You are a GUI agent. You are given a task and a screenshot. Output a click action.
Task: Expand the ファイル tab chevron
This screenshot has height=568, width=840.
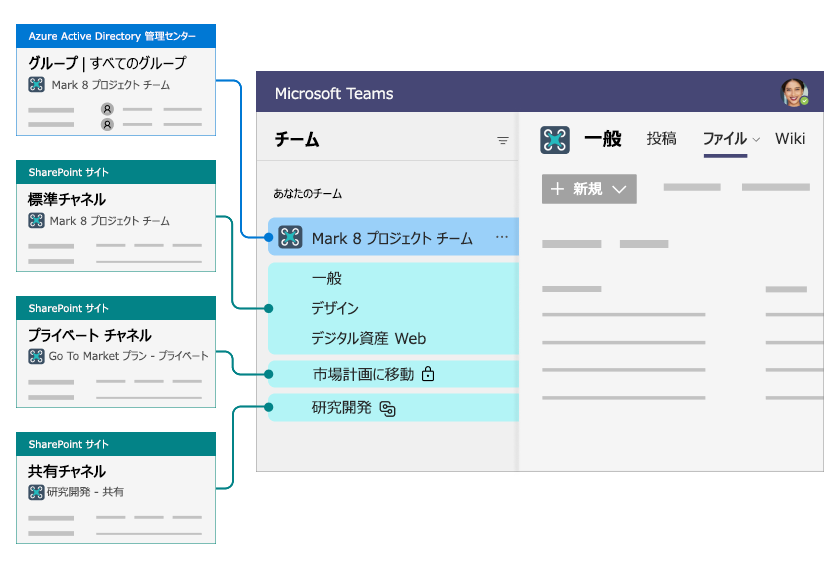tap(756, 140)
